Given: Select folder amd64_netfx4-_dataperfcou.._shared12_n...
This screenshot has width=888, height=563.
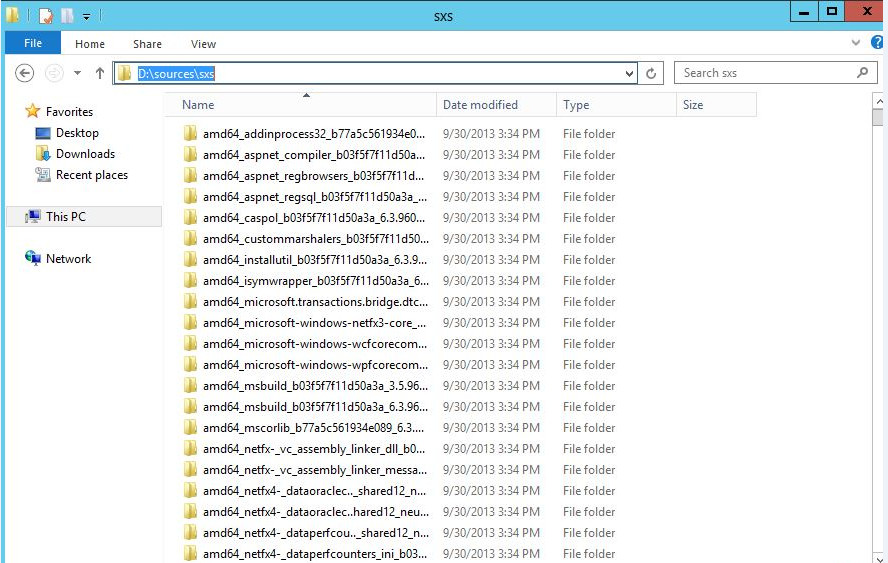Looking at the screenshot, I should tap(316, 532).
